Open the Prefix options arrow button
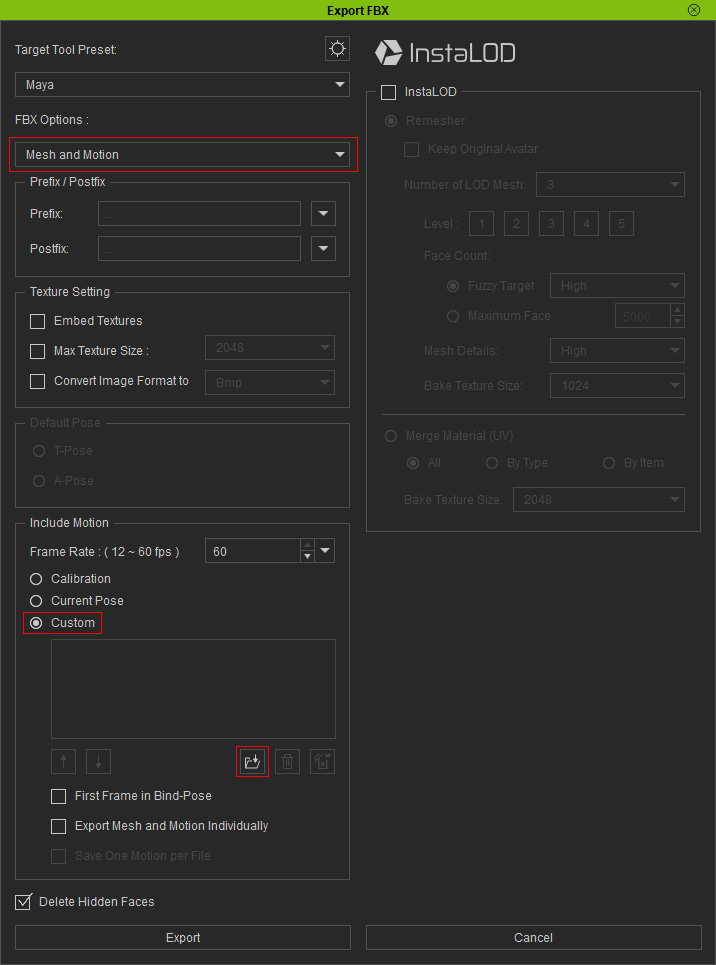The height and width of the screenshot is (965, 716). click(x=323, y=214)
